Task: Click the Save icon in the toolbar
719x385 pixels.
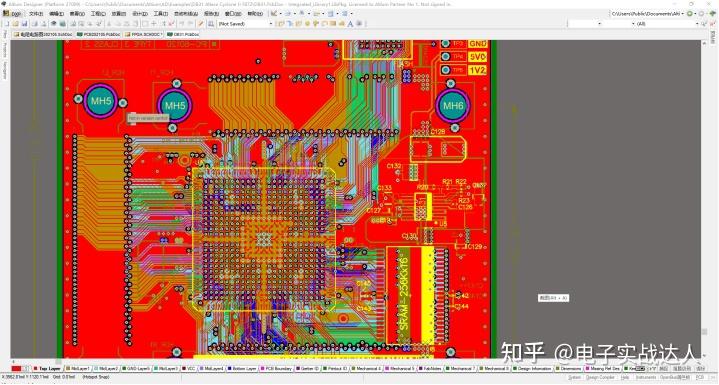Action: click(x=24, y=24)
